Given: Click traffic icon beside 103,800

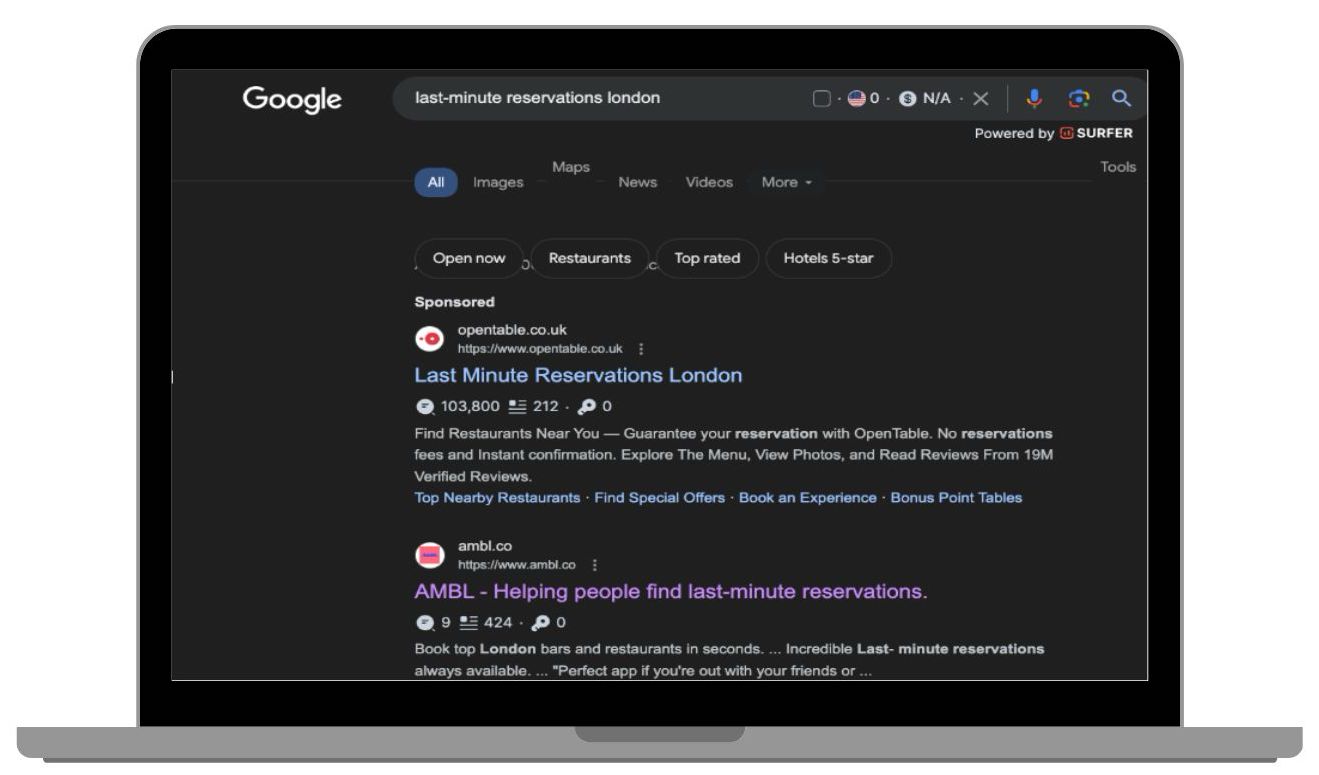Looking at the screenshot, I should [424, 406].
